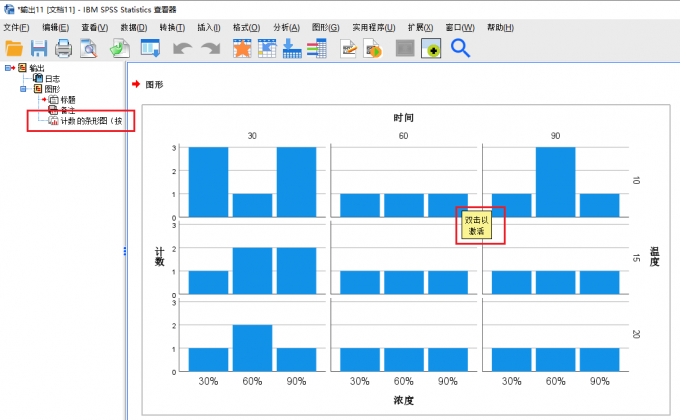Open the 图形(G) menu
Image resolution: width=680 pixels, height=420 pixels.
pos(325,28)
